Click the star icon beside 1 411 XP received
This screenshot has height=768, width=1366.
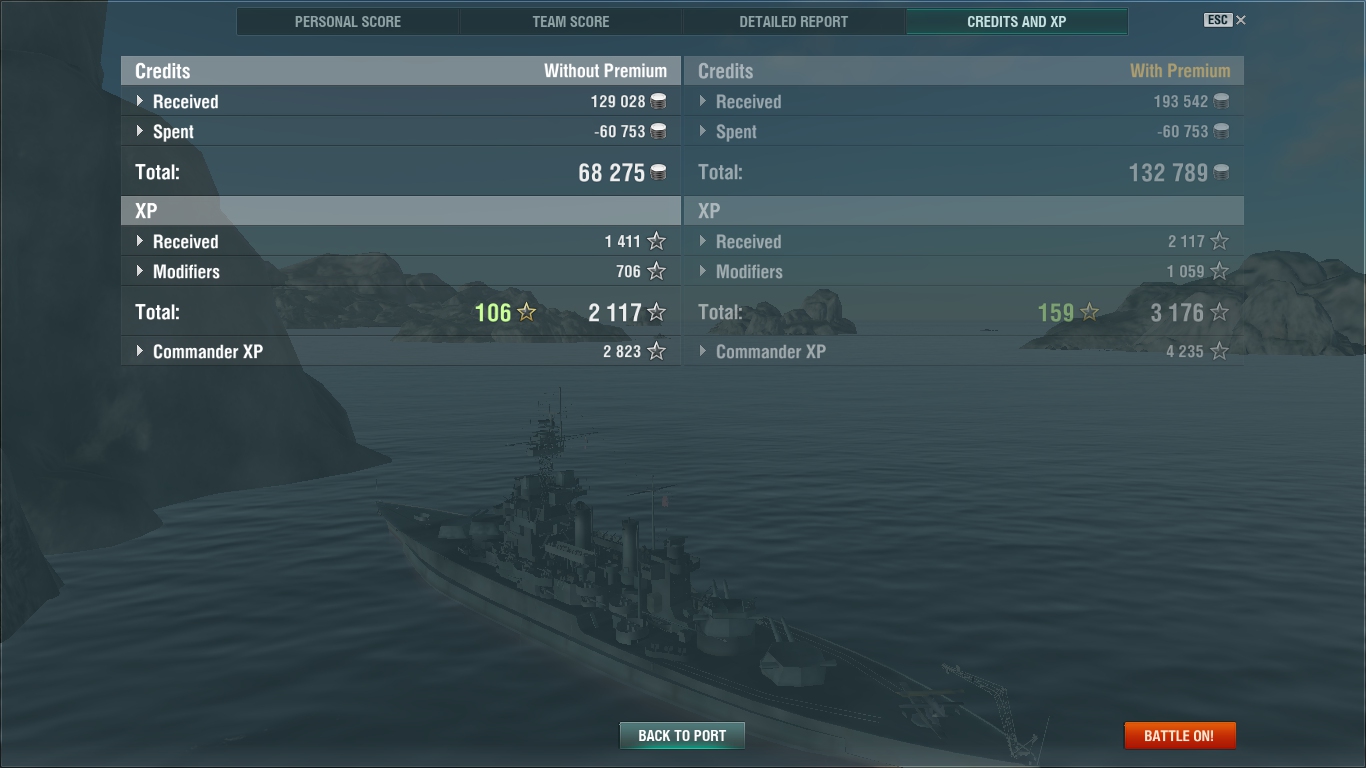656,241
